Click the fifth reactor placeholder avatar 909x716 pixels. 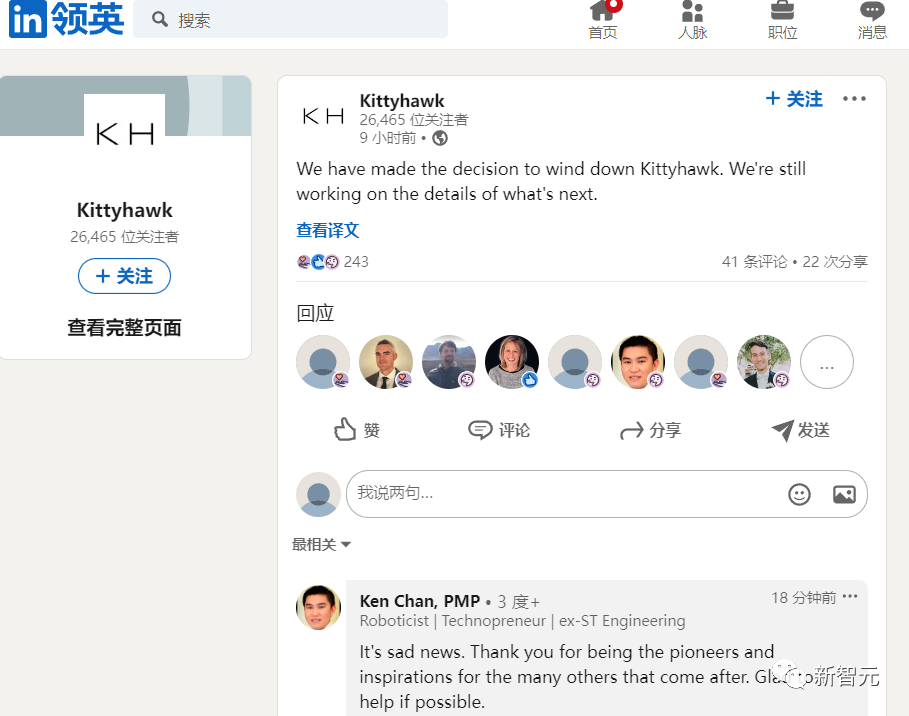tap(575, 362)
